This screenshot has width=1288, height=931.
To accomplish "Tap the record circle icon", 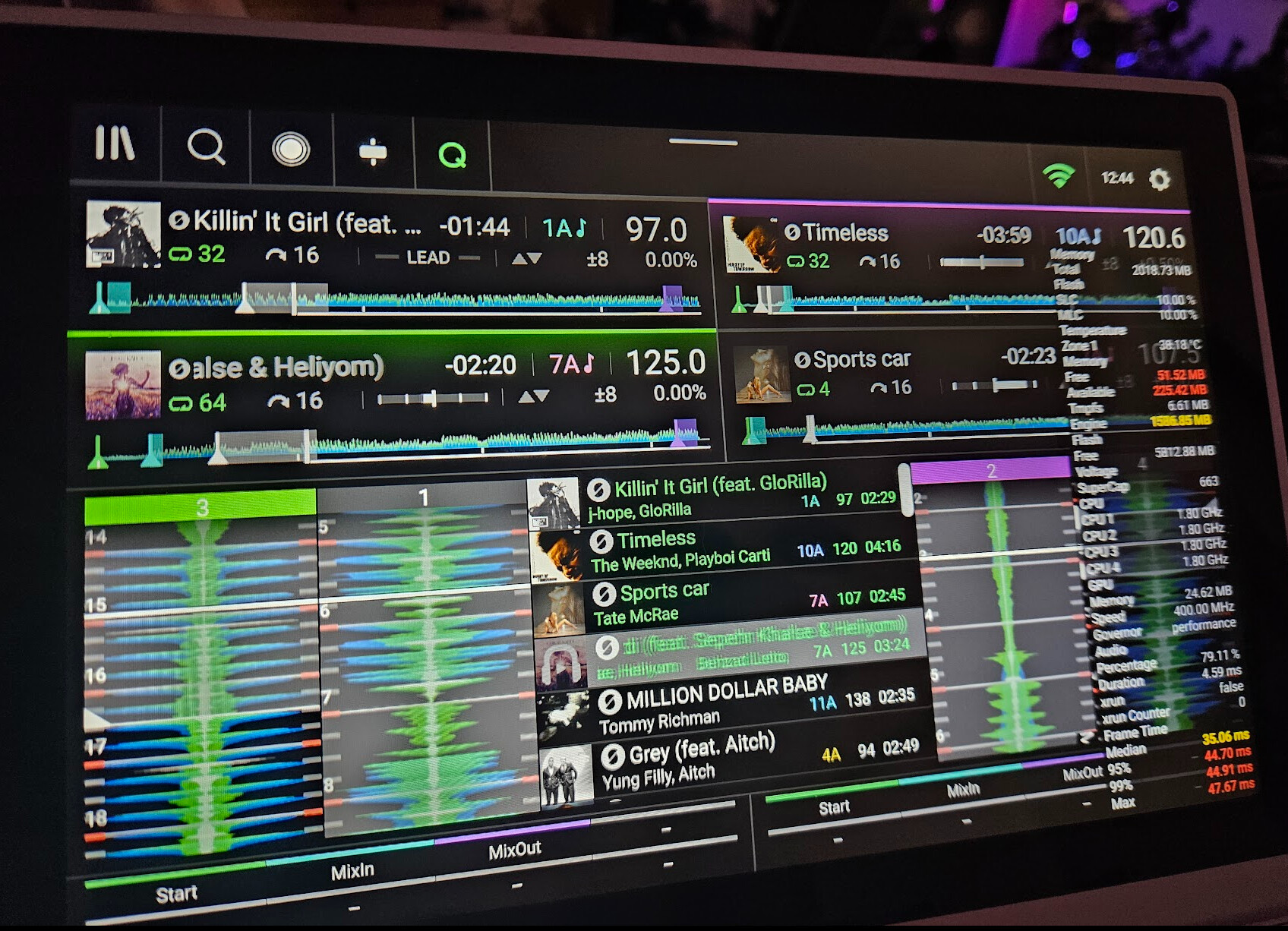I will click(291, 149).
